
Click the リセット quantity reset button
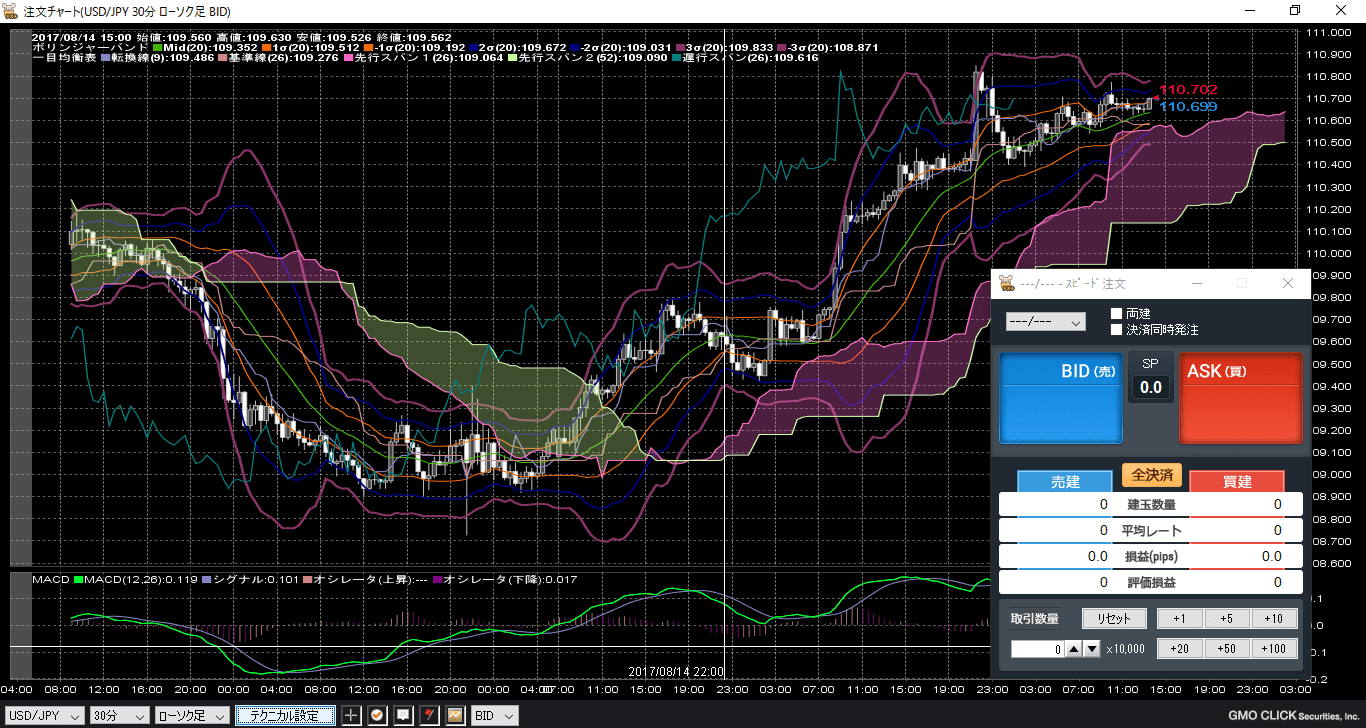[1113, 618]
